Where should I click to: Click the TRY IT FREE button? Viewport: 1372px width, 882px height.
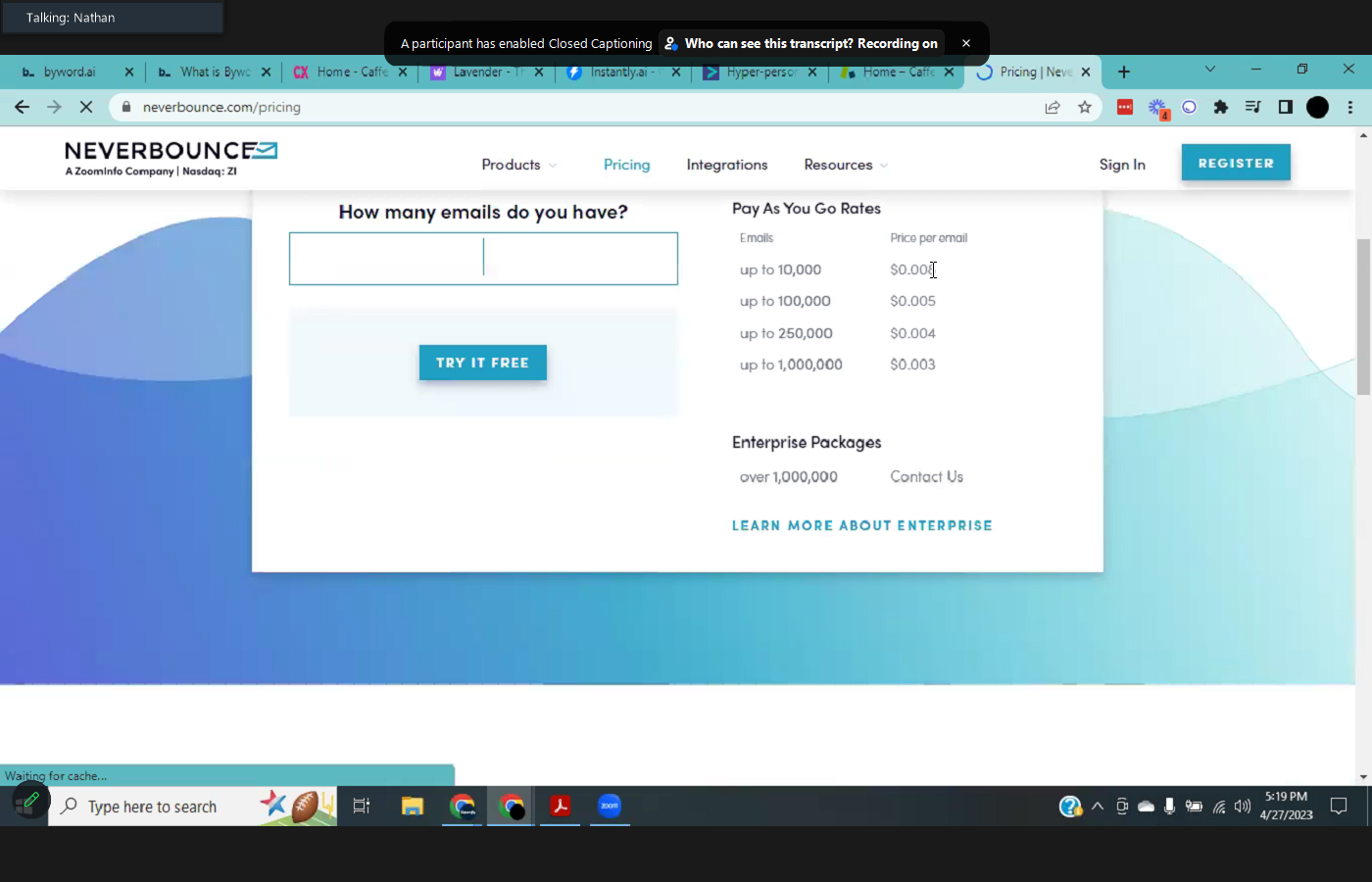click(x=482, y=363)
